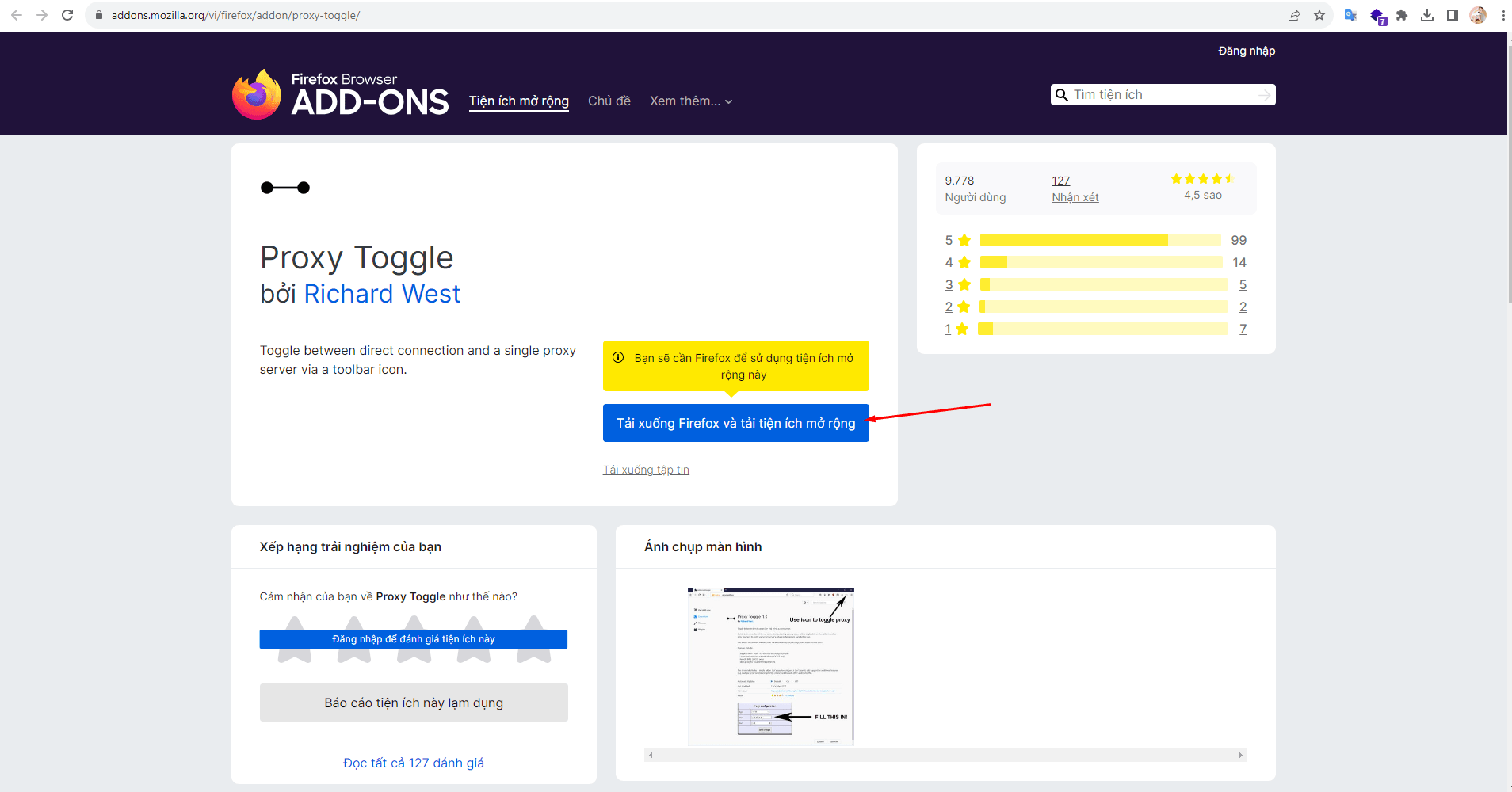The height and width of the screenshot is (792, 1512).
Task: Click the 4,5 star average rating
Action: pyautogui.click(x=1202, y=187)
